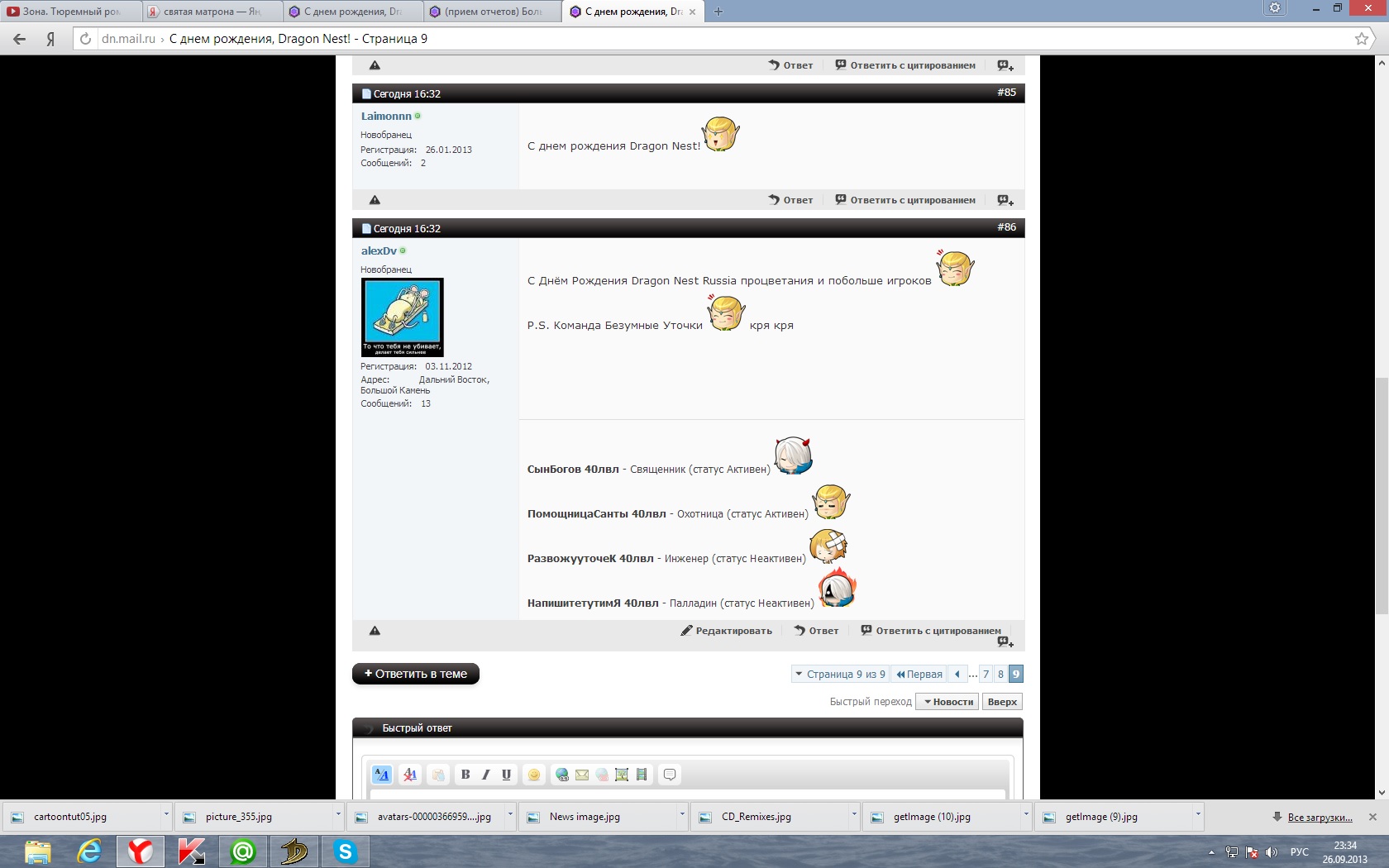
Task: Toggle italic formatting in quick reply
Action: click(x=485, y=775)
